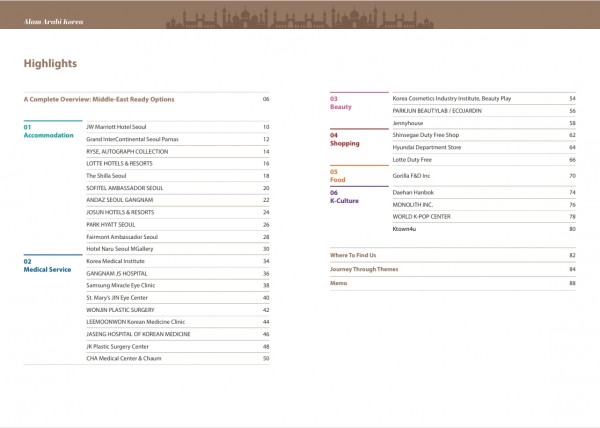600x428 pixels.
Task: Select the 'Highlights' heading
Action: pyautogui.click(x=50, y=63)
